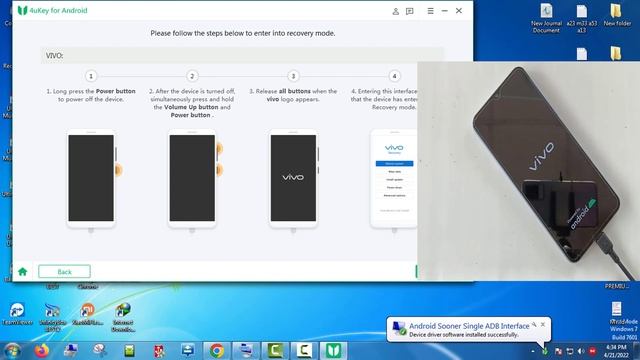Click step 2 'Volume Up button' instruction text
The image size is (640, 360).
(x=192, y=103)
